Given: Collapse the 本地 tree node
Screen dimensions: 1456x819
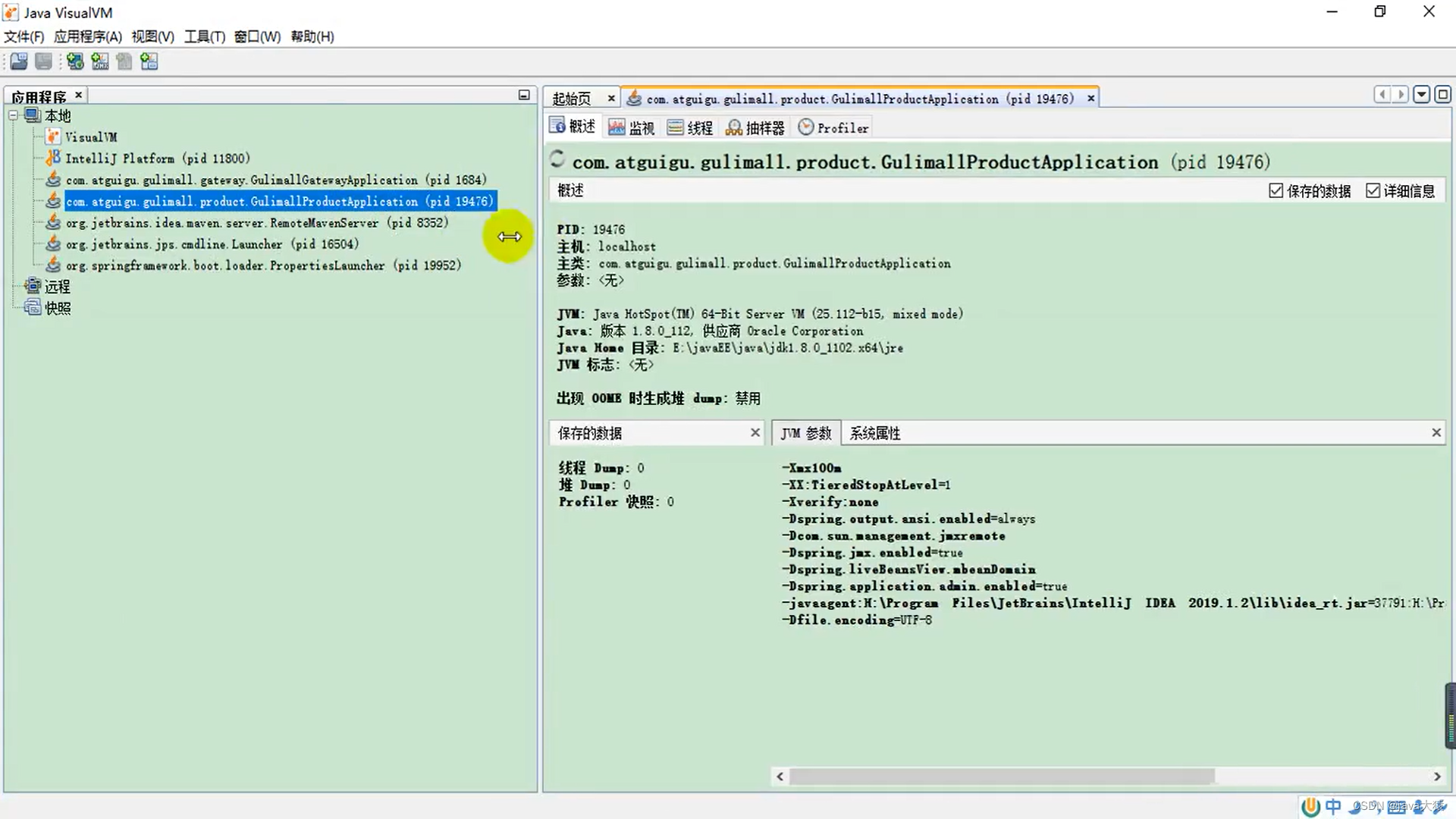Looking at the screenshot, I should 14,115.
